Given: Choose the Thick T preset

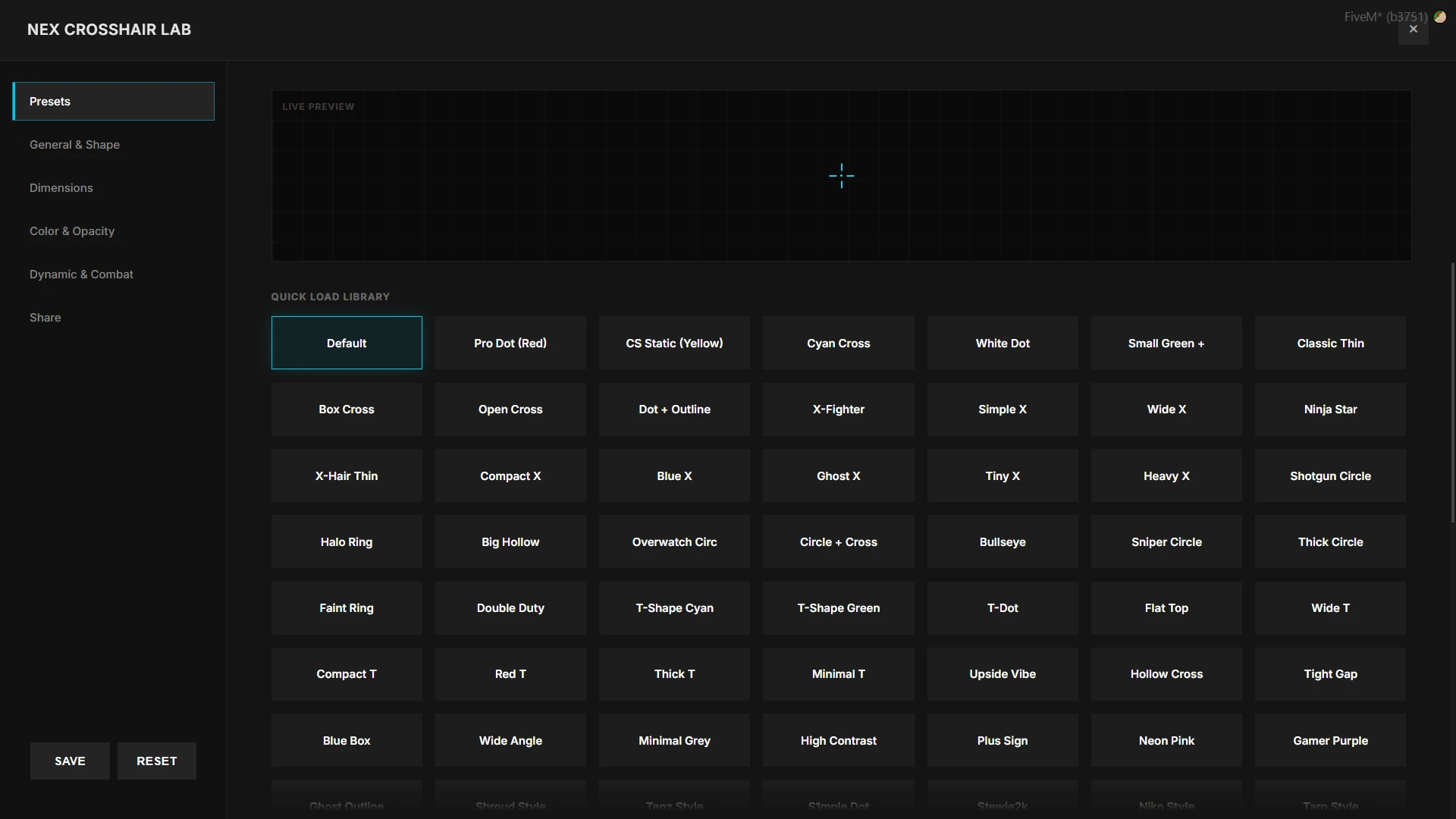Looking at the screenshot, I should pos(674,674).
